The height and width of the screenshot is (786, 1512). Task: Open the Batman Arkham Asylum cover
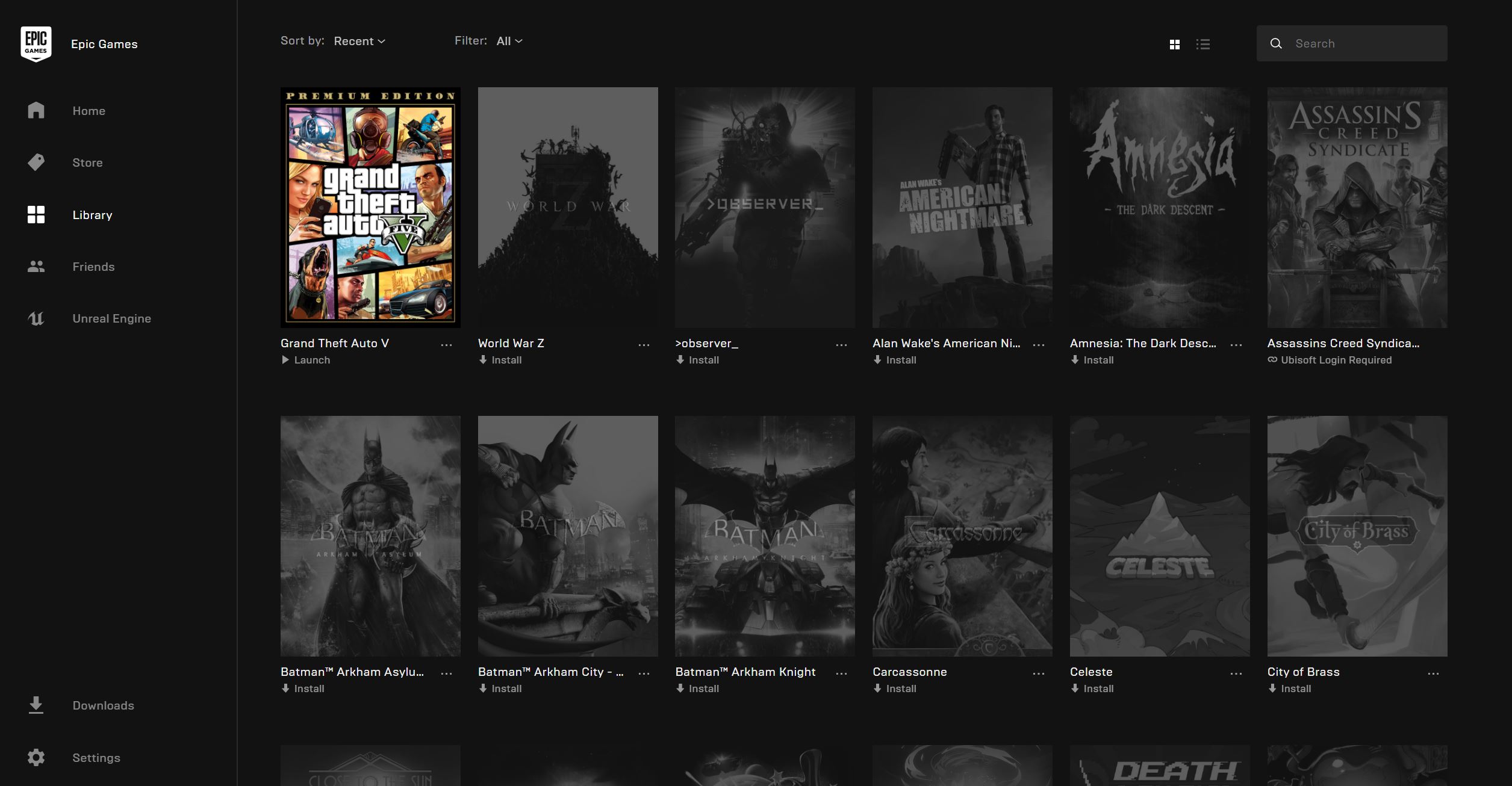pyautogui.click(x=370, y=536)
